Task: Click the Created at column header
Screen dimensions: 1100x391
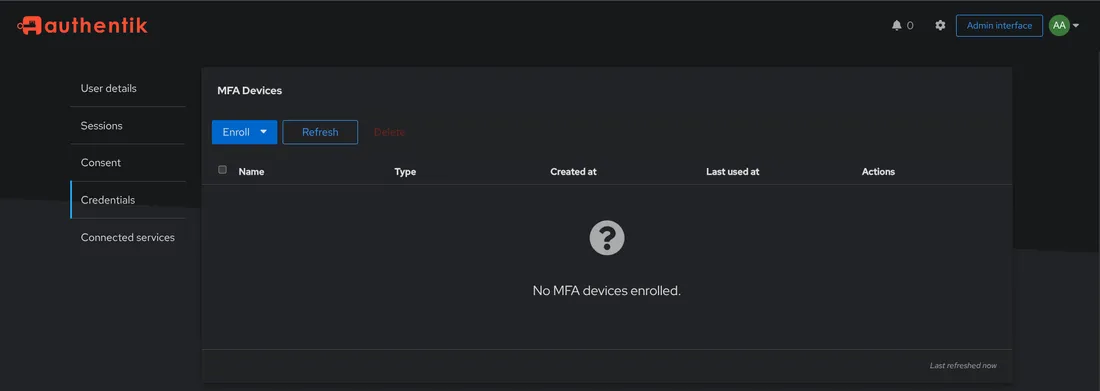Action: 573,171
